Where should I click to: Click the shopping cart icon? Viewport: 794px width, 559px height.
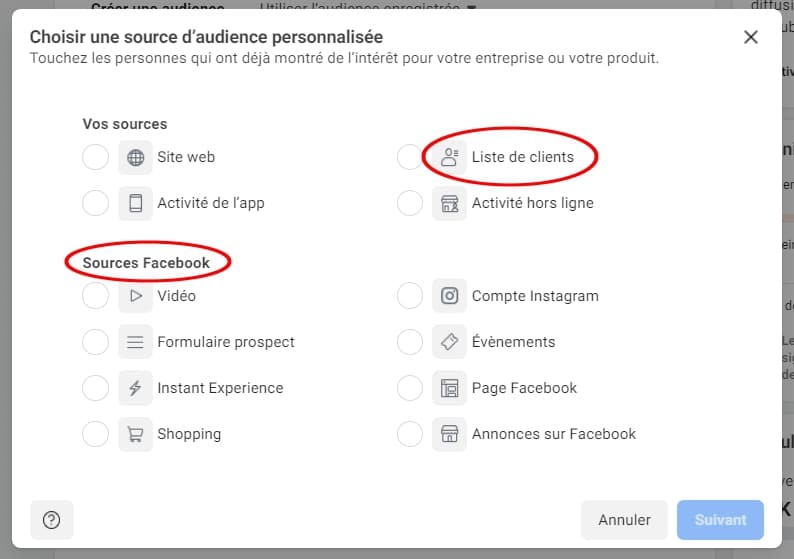coord(135,434)
